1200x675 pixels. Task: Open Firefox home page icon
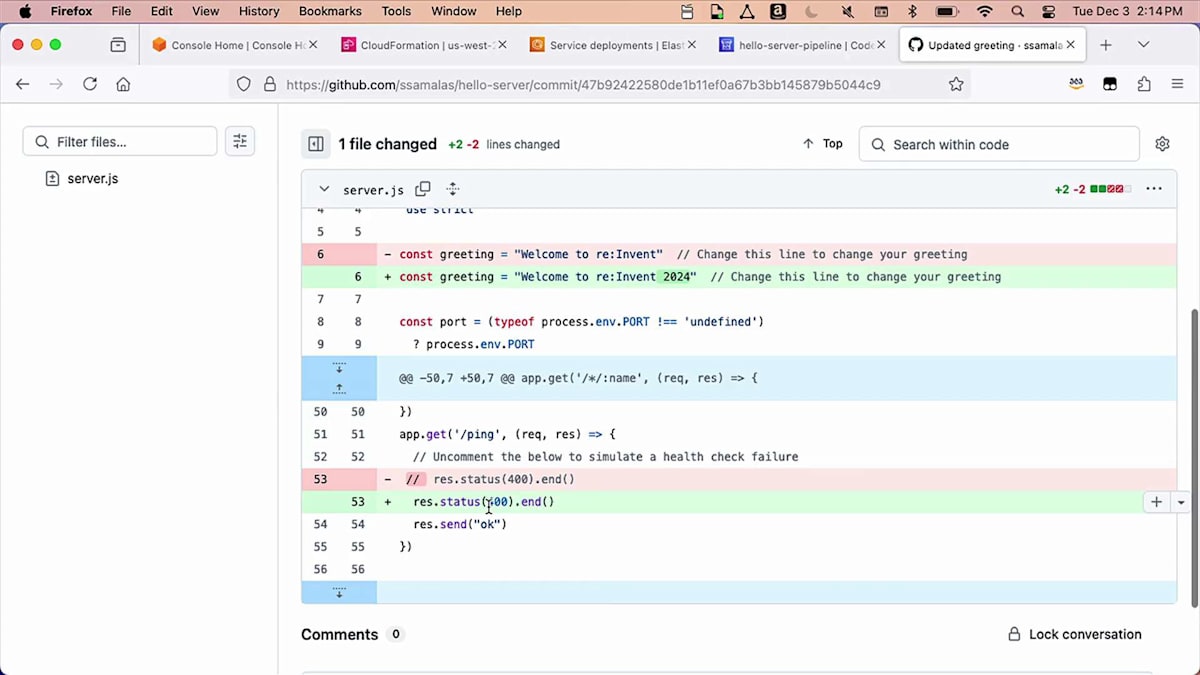click(123, 85)
